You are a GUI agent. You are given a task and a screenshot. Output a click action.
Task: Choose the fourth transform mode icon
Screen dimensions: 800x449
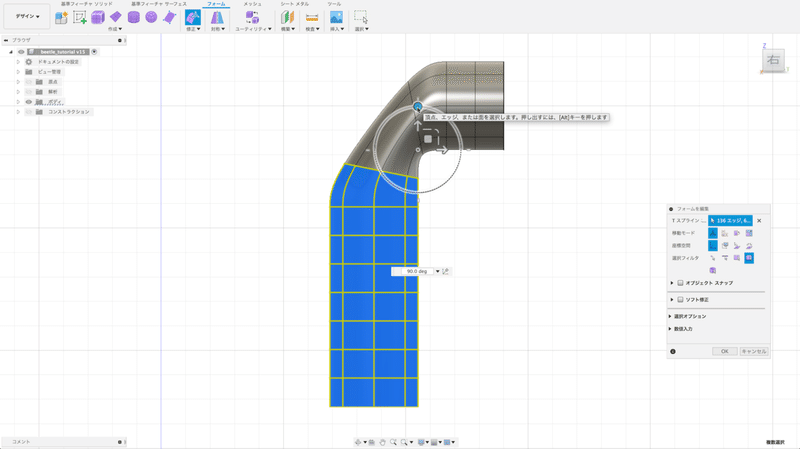(x=749, y=233)
